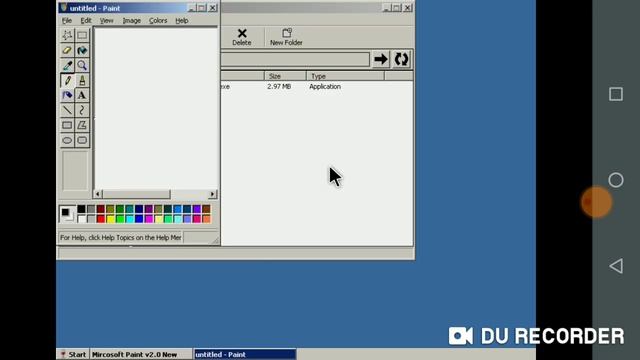
Task: Pick the magenta color swatch
Action: [x=149, y=219]
